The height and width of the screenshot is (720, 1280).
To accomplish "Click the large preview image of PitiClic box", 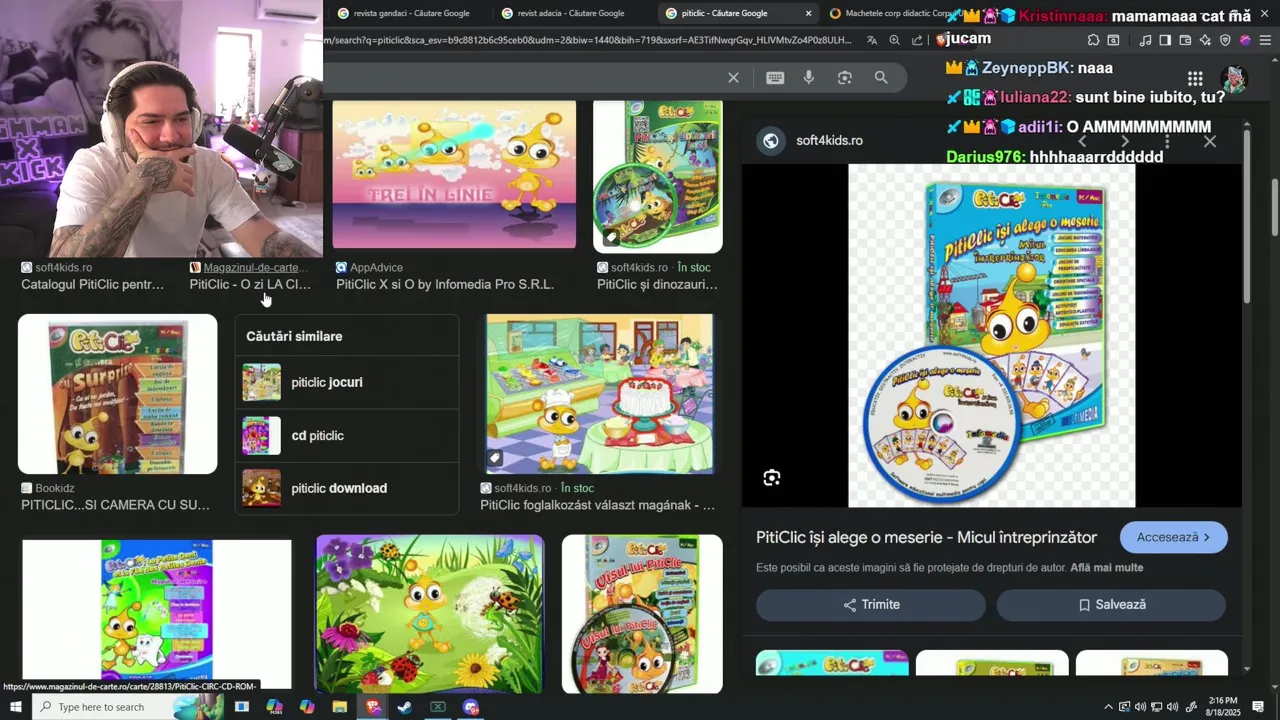I will (992, 336).
